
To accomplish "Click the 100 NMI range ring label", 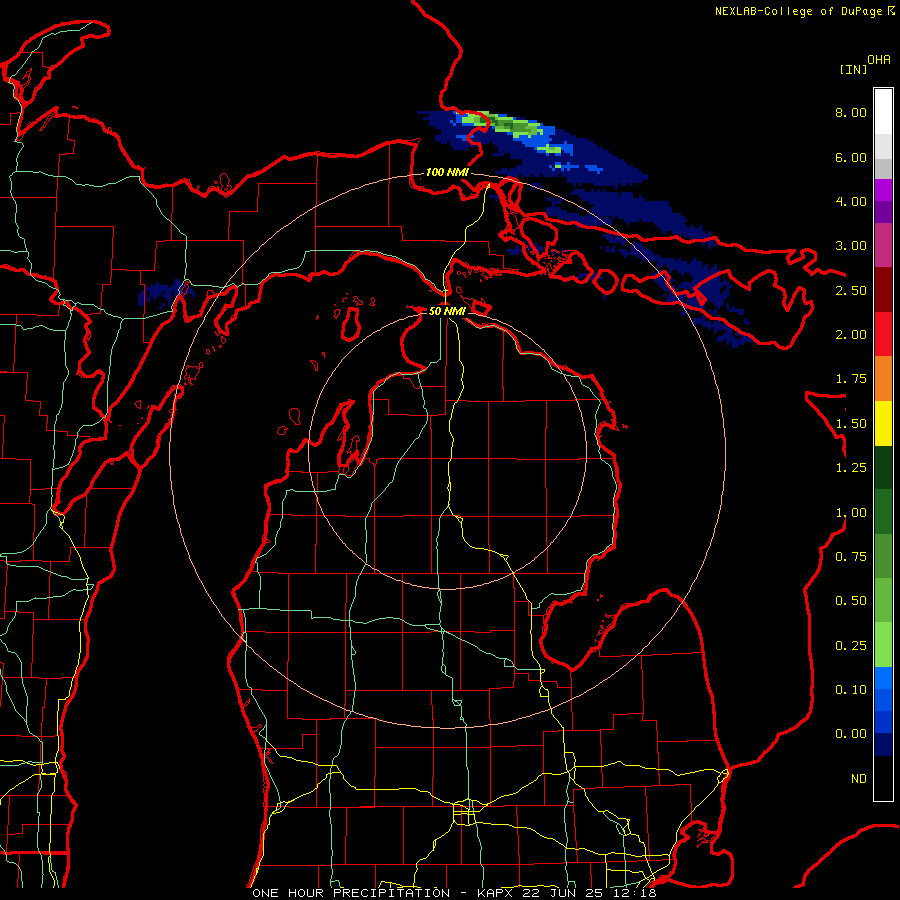I will coord(447,172).
